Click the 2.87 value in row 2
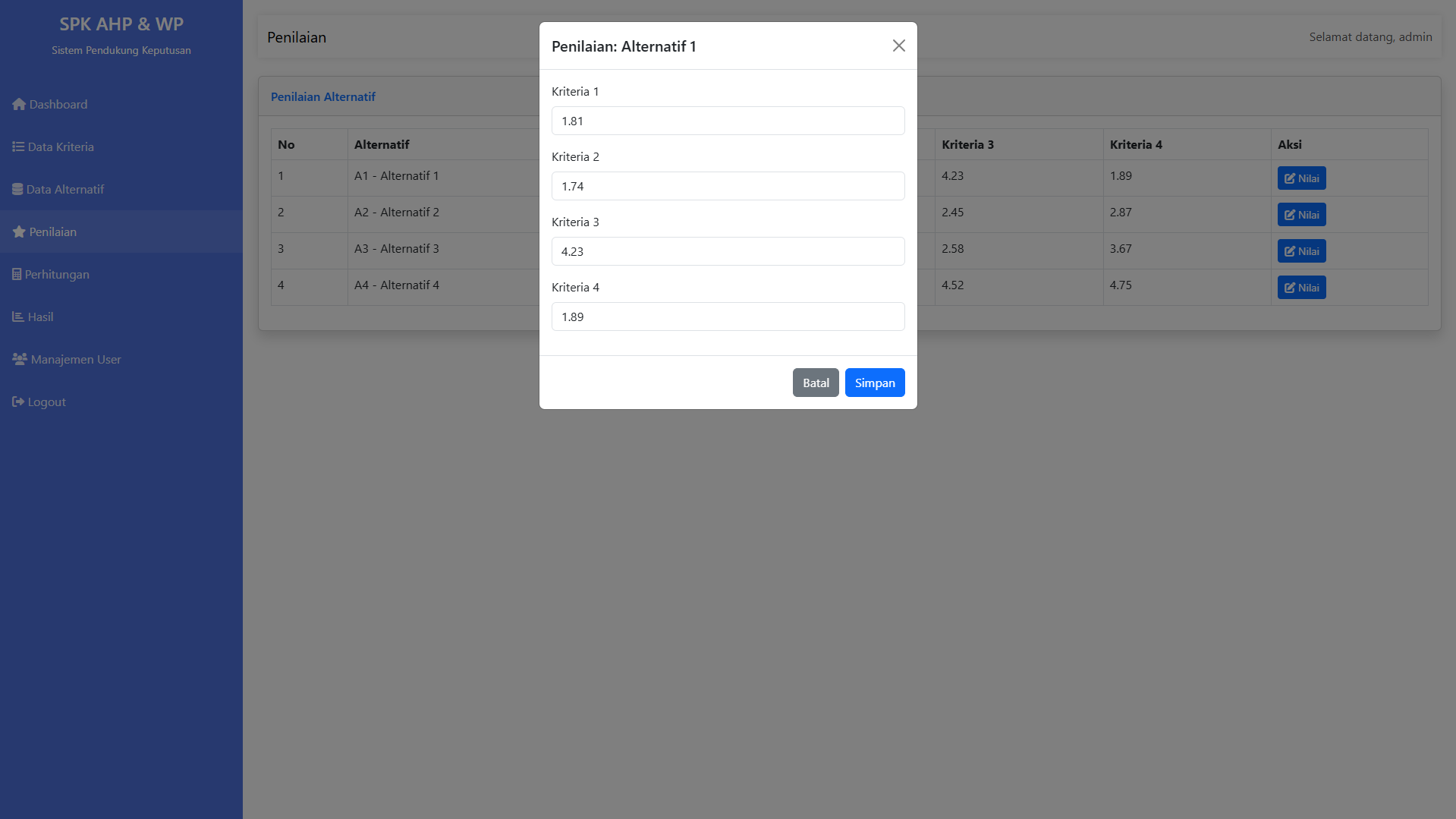The height and width of the screenshot is (819, 1456). [x=1121, y=213]
